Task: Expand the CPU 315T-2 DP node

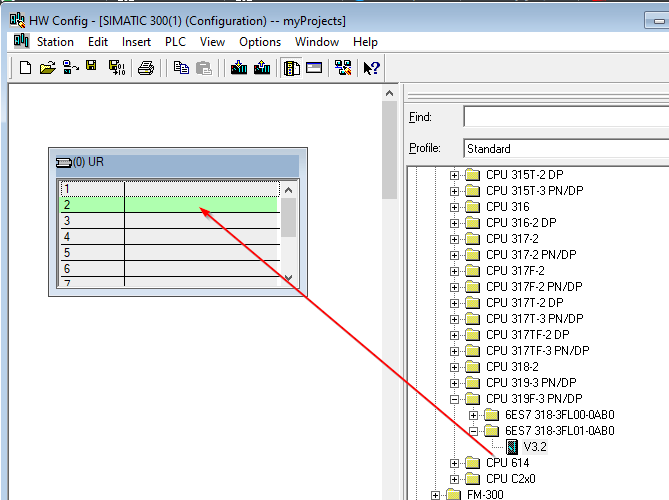Action: pyautogui.click(x=454, y=175)
